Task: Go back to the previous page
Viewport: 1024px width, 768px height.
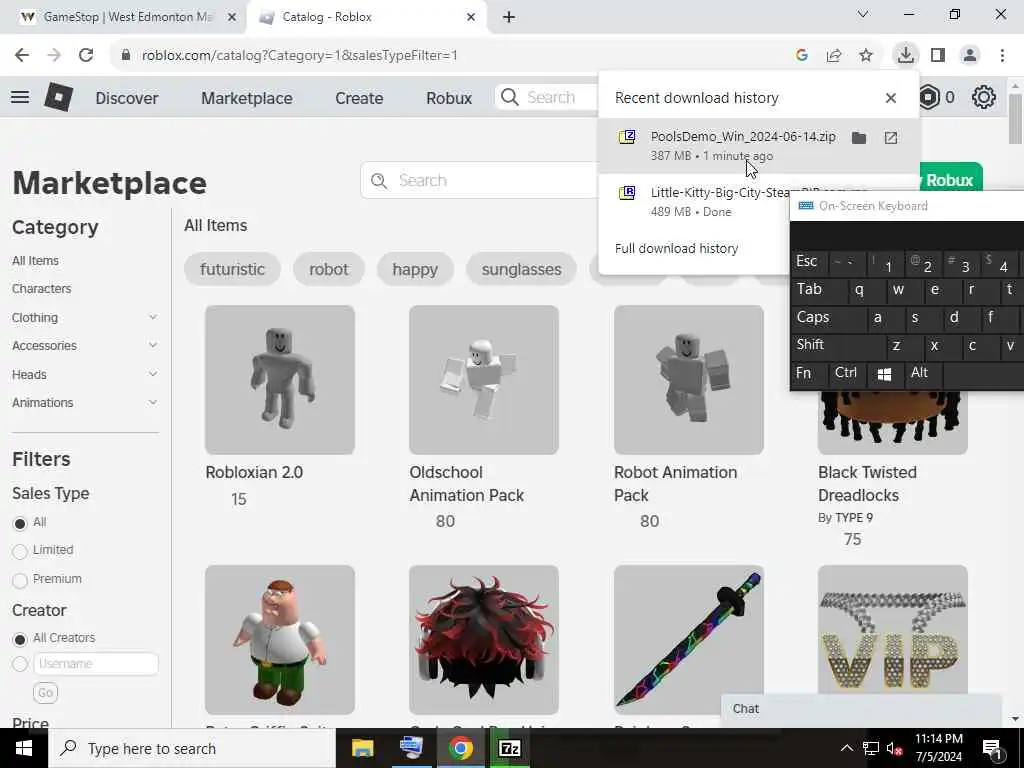Action: point(22,55)
